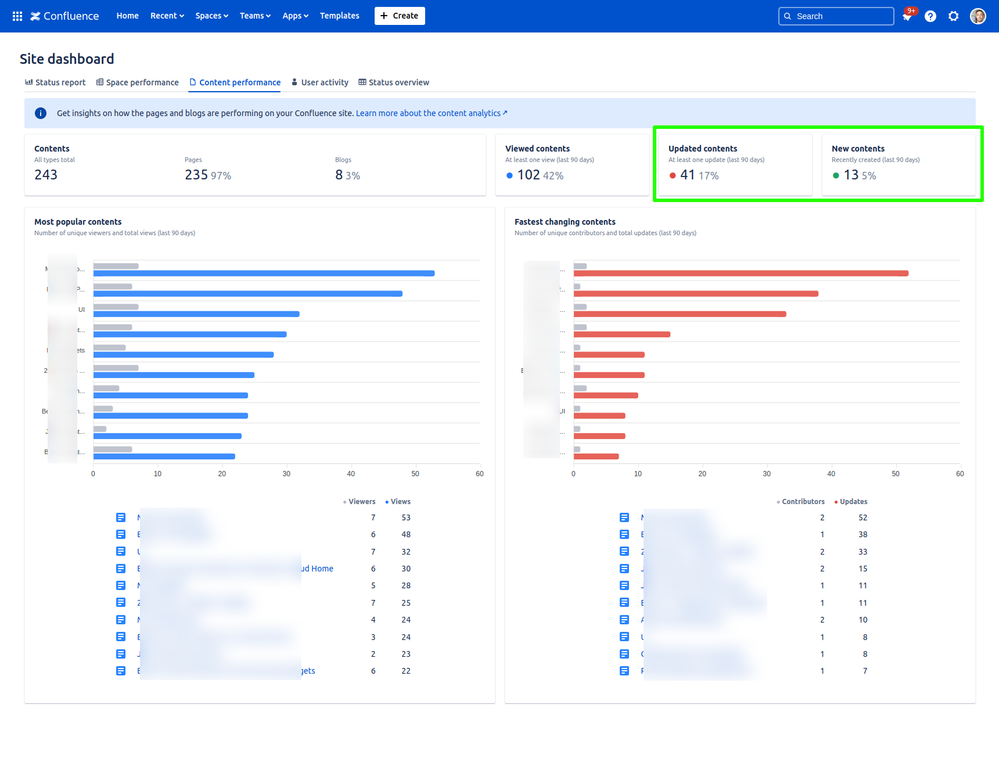Open Learn more about content analytics link
Viewport: 999px width, 766px height.
[431, 113]
